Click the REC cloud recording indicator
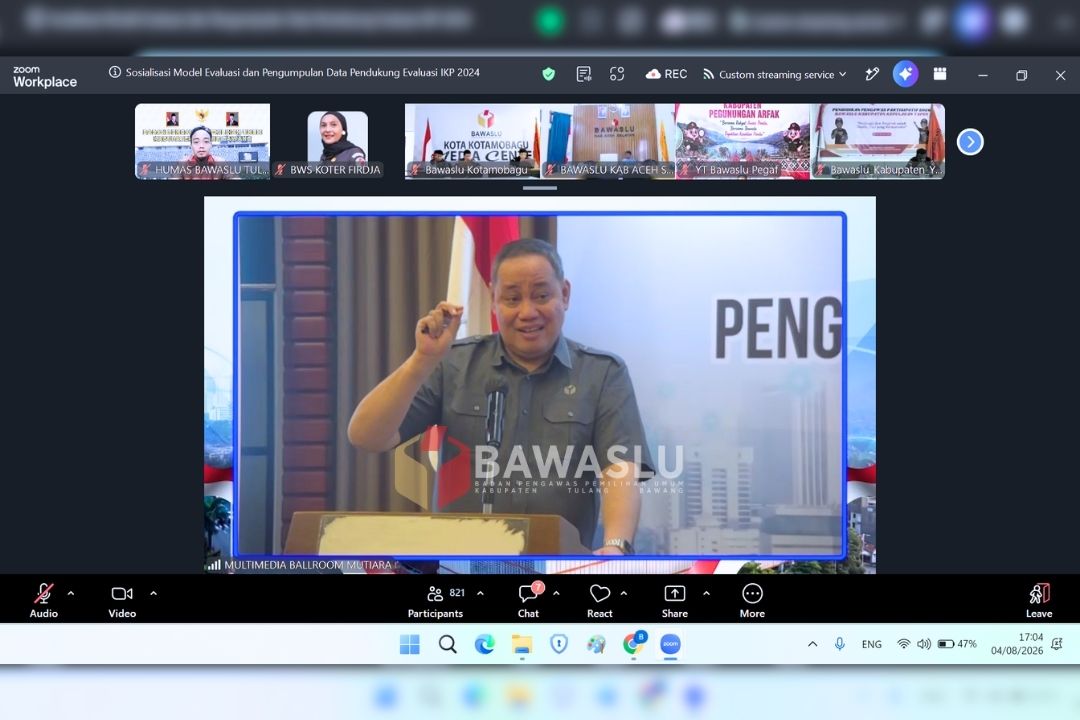Screen dimensions: 1080x720 click(666, 74)
